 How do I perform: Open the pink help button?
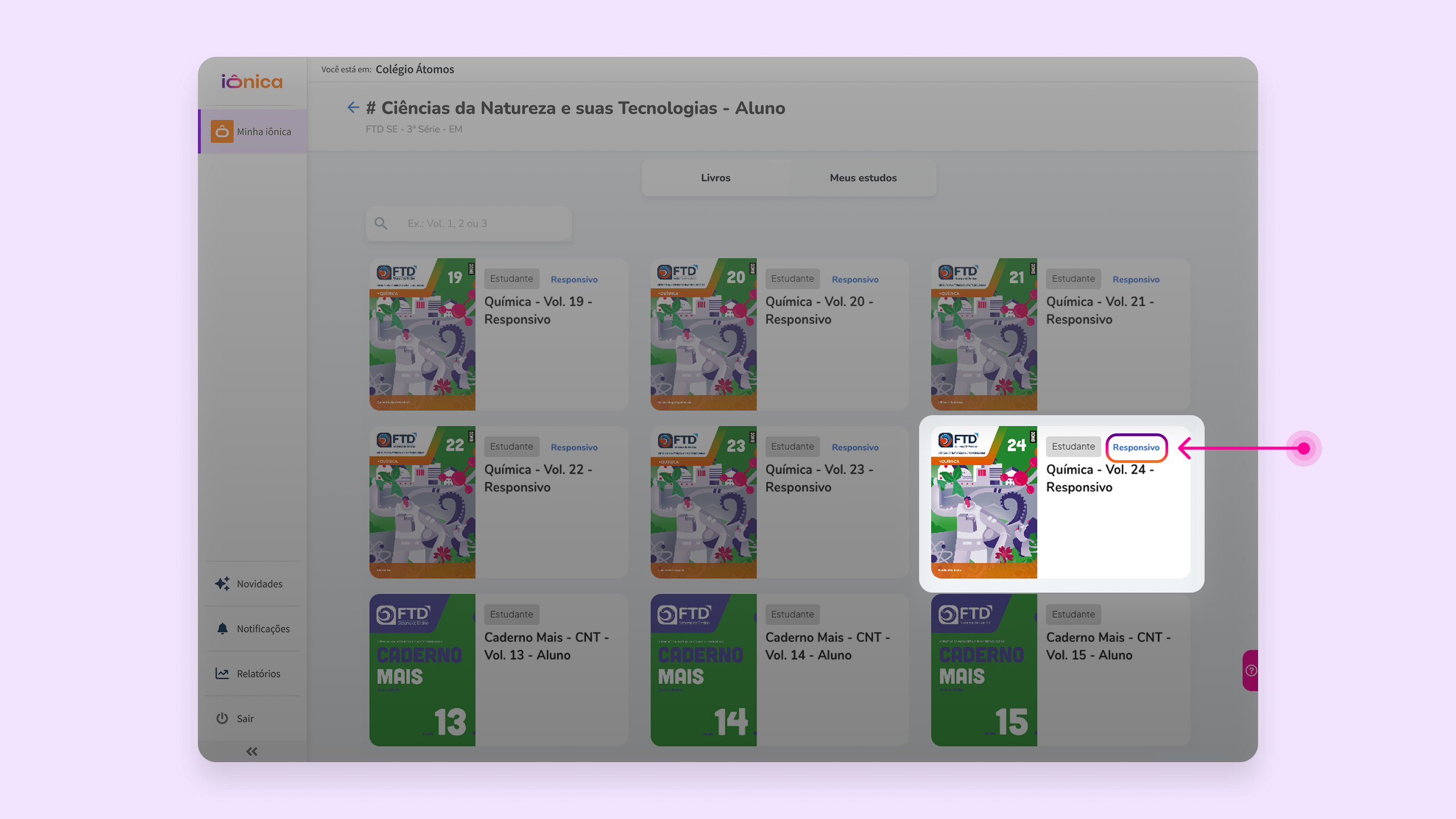[x=1251, y=670]
